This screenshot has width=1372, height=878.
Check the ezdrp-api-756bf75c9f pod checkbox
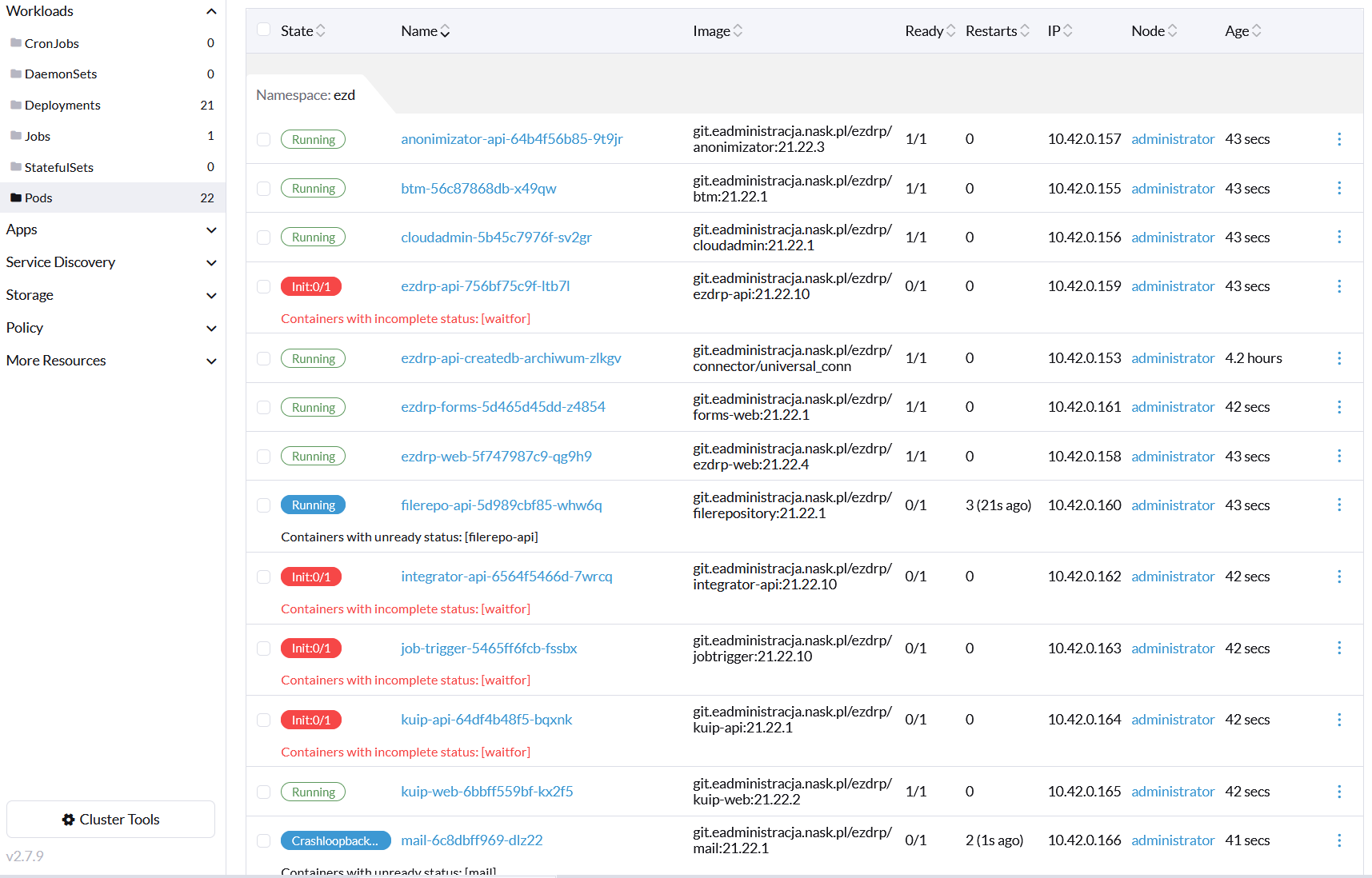click(263, 286)
